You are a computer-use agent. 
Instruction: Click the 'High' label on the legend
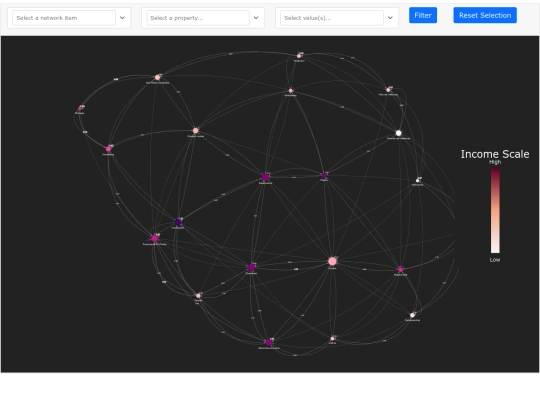pos(495,162)
